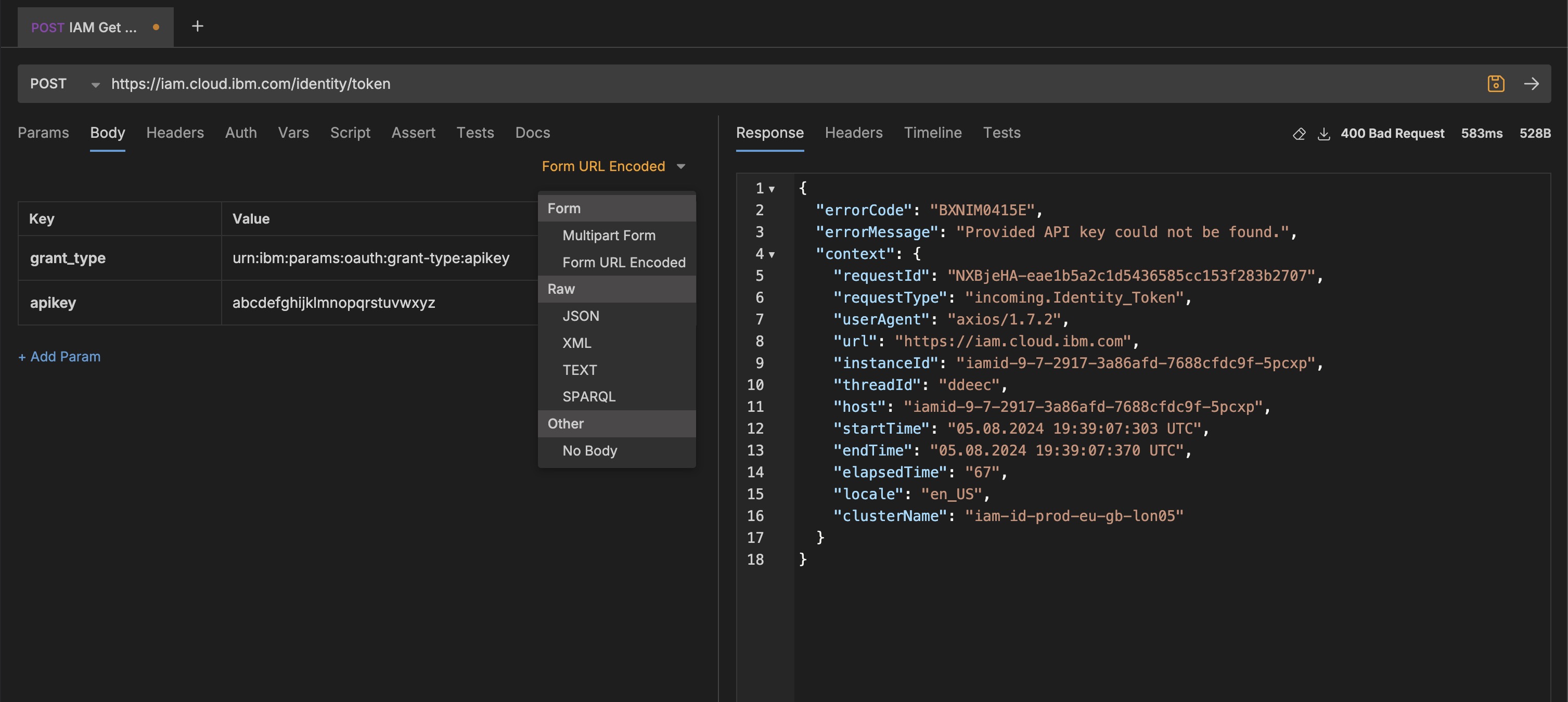Click the request URL field
This screenshot has height=702, width=1568.
point(791,84)
